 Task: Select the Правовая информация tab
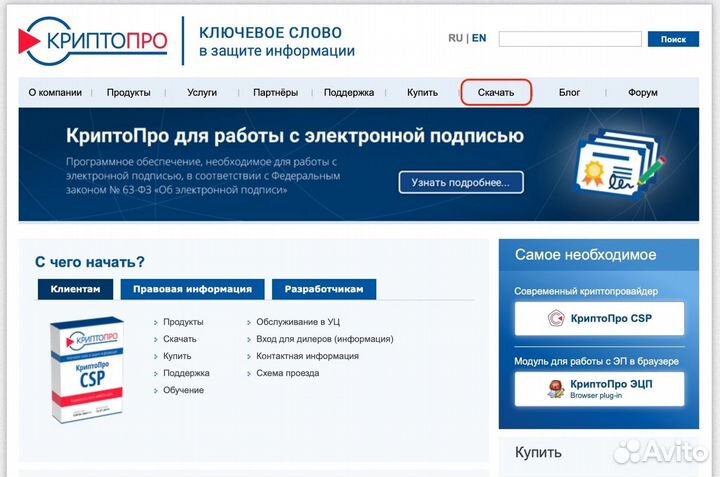tap(192, 289)
